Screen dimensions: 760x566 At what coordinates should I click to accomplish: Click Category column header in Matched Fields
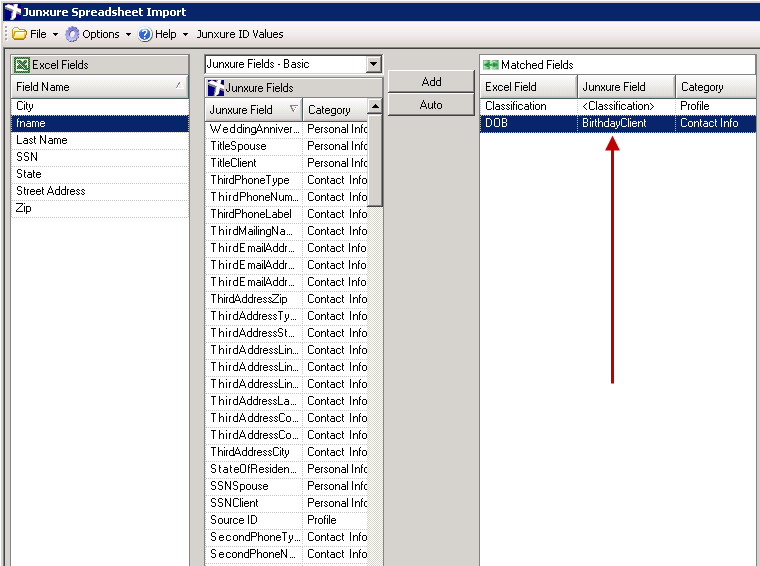click(716, 87)
